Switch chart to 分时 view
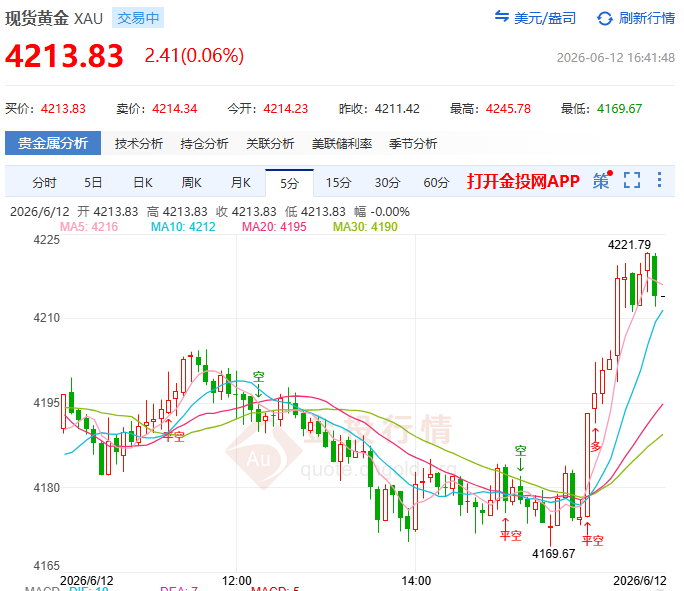Image resolution: width=684 pixels, height=591 pixels. pos(44,182)
